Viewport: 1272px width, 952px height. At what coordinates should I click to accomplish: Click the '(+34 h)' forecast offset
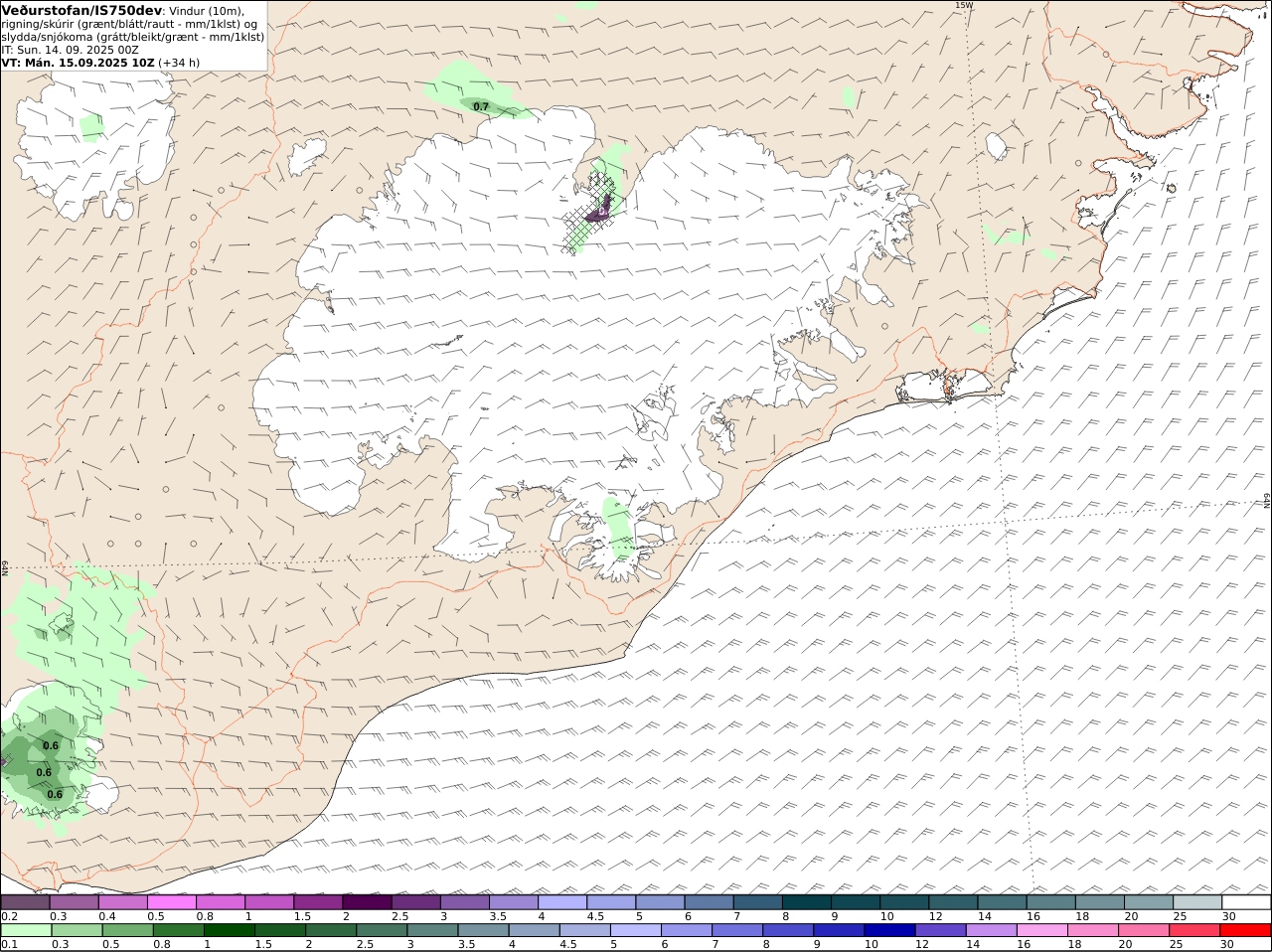click(x=180, y=63)
